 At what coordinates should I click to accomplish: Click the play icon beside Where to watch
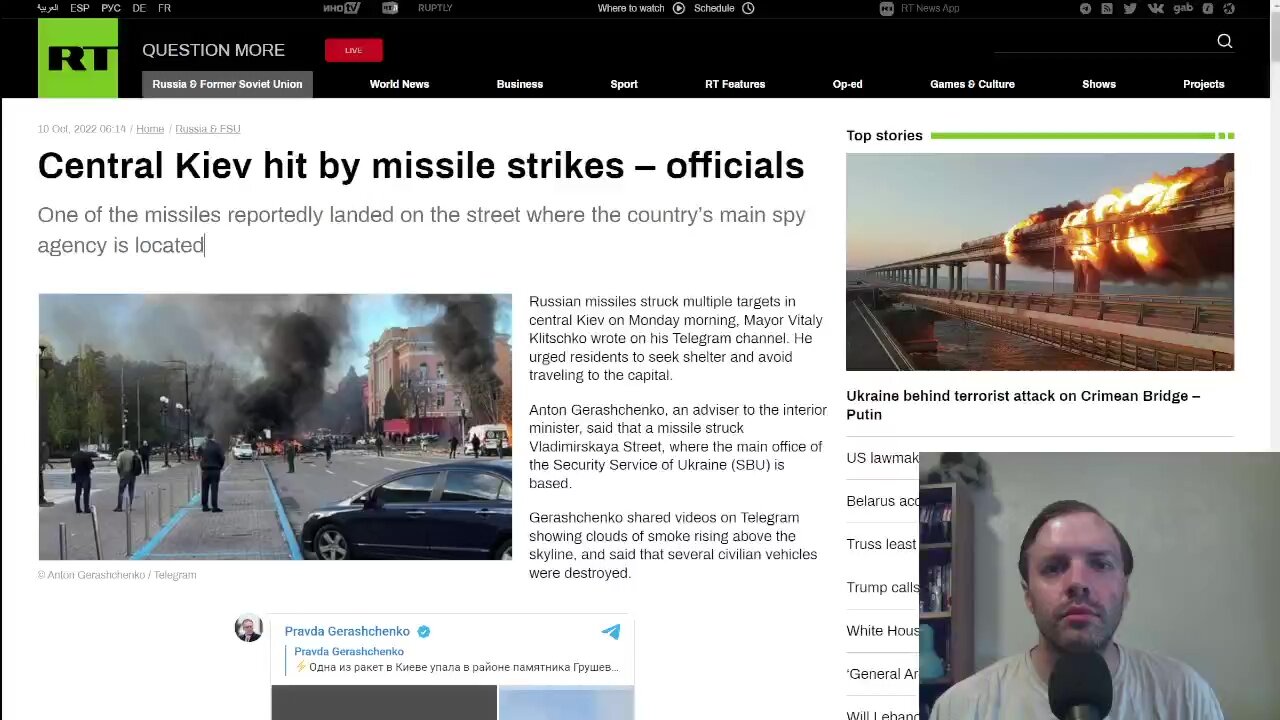point(679,8)
